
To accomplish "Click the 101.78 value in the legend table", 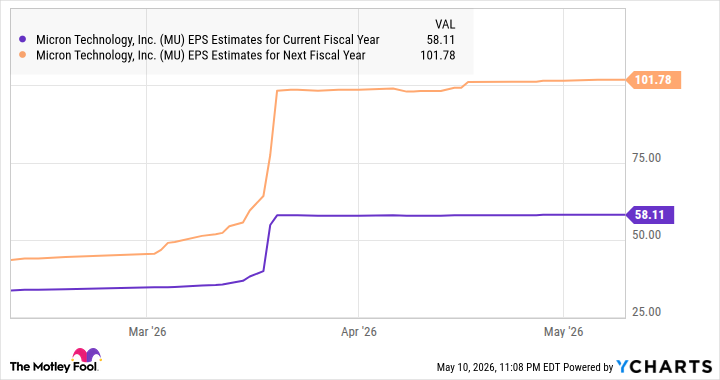I will coord(438,56).
